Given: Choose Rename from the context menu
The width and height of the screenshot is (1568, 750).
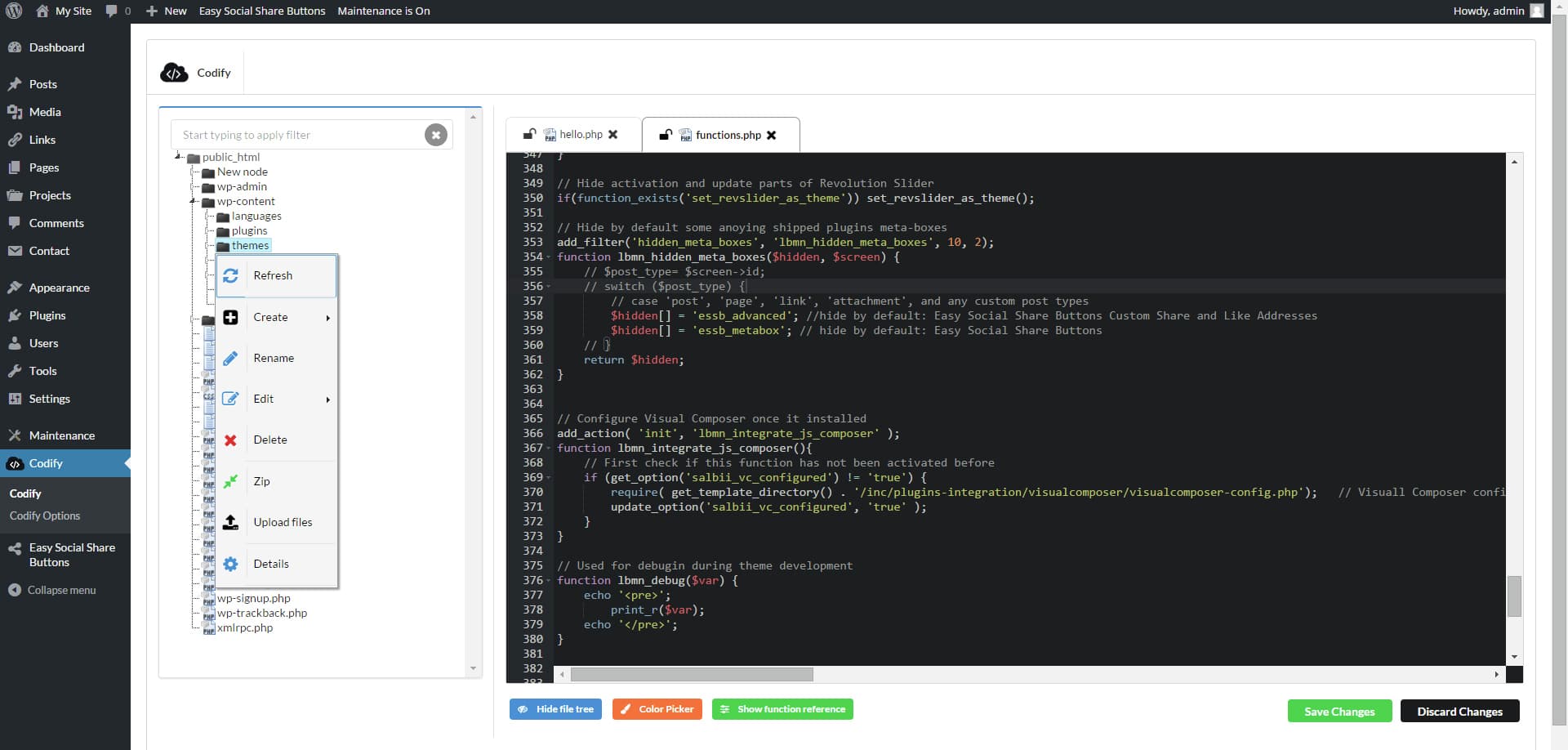Looking at the screenshot, I should pyautogui.click(x=277, y=358).
